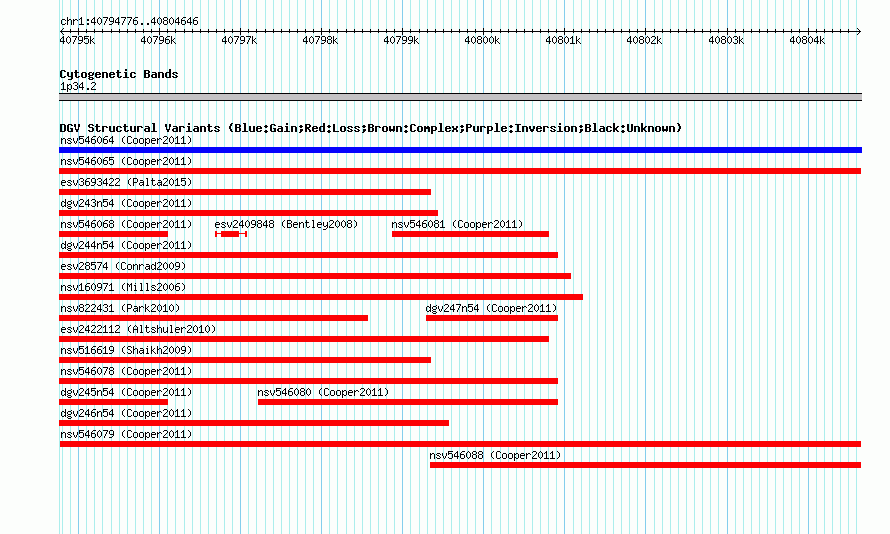Click the 40799k ruler label
890x534 pixels.
pyautogui.click(x=401, y=40)
